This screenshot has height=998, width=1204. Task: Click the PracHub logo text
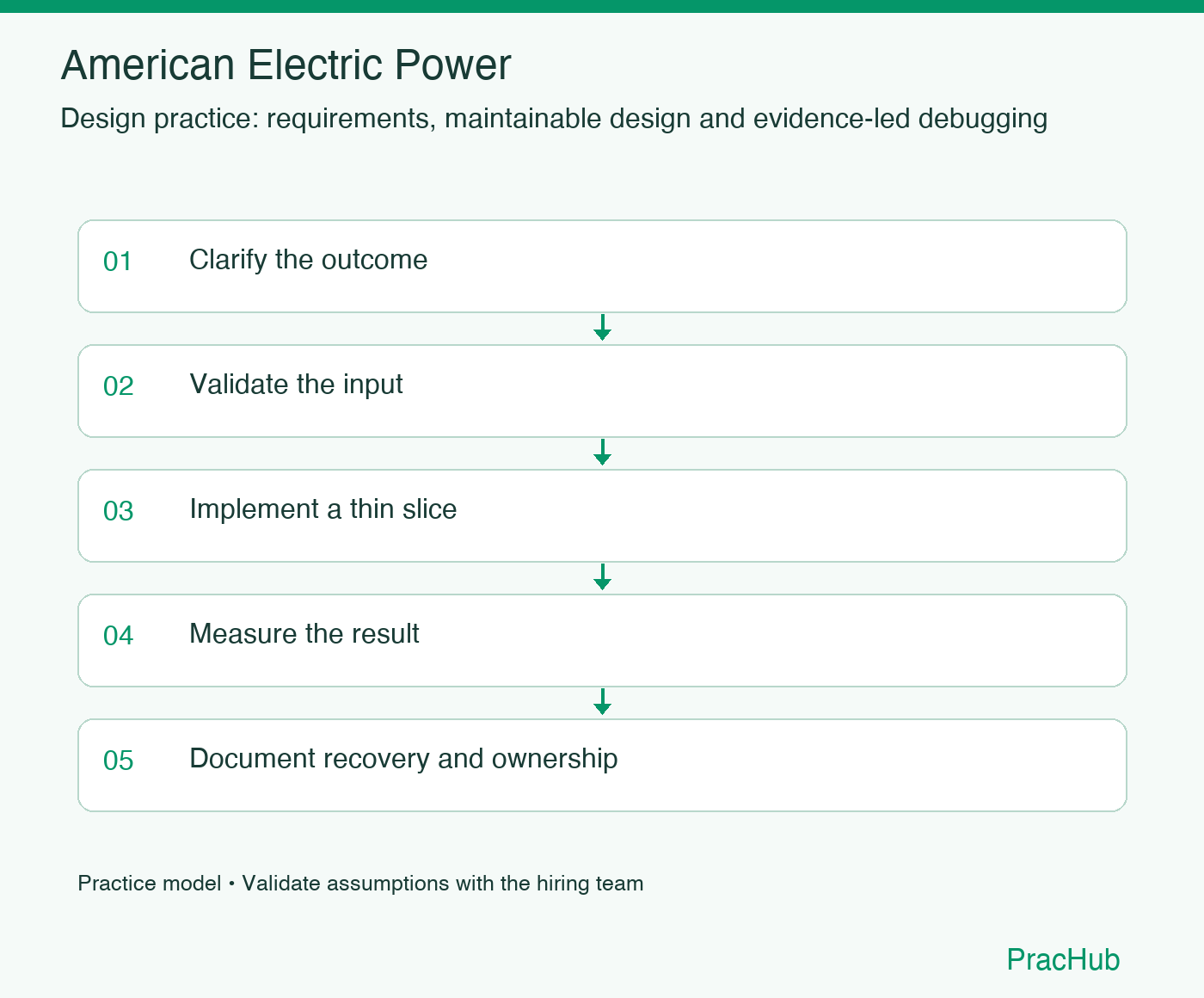pyautogui.click(x=1063, y=959)
